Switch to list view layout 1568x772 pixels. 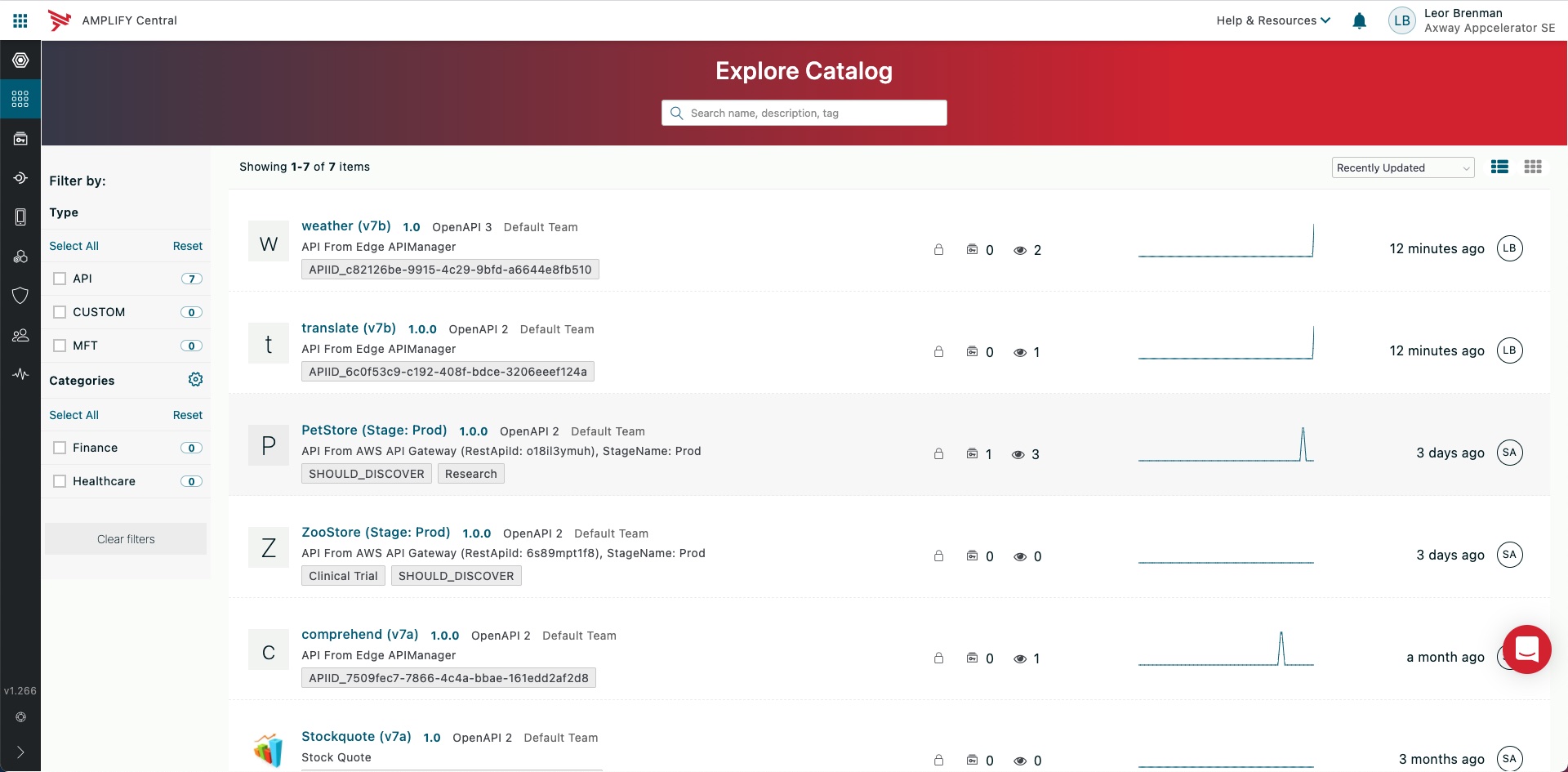[x=1499, y=167]
